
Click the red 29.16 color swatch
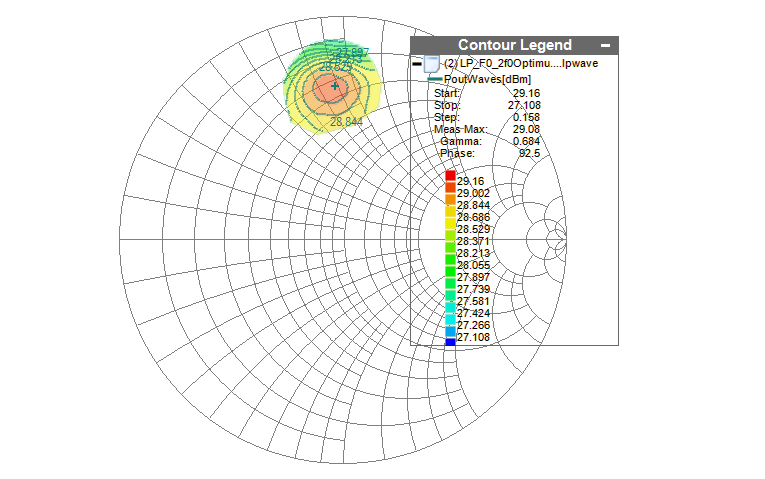(x=450, y=176)
